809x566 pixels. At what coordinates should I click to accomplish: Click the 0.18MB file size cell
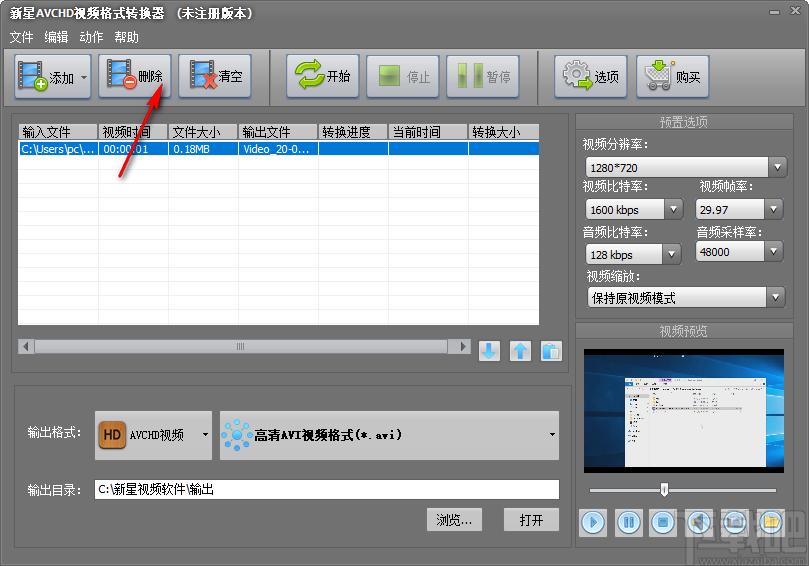coord(203,149)
